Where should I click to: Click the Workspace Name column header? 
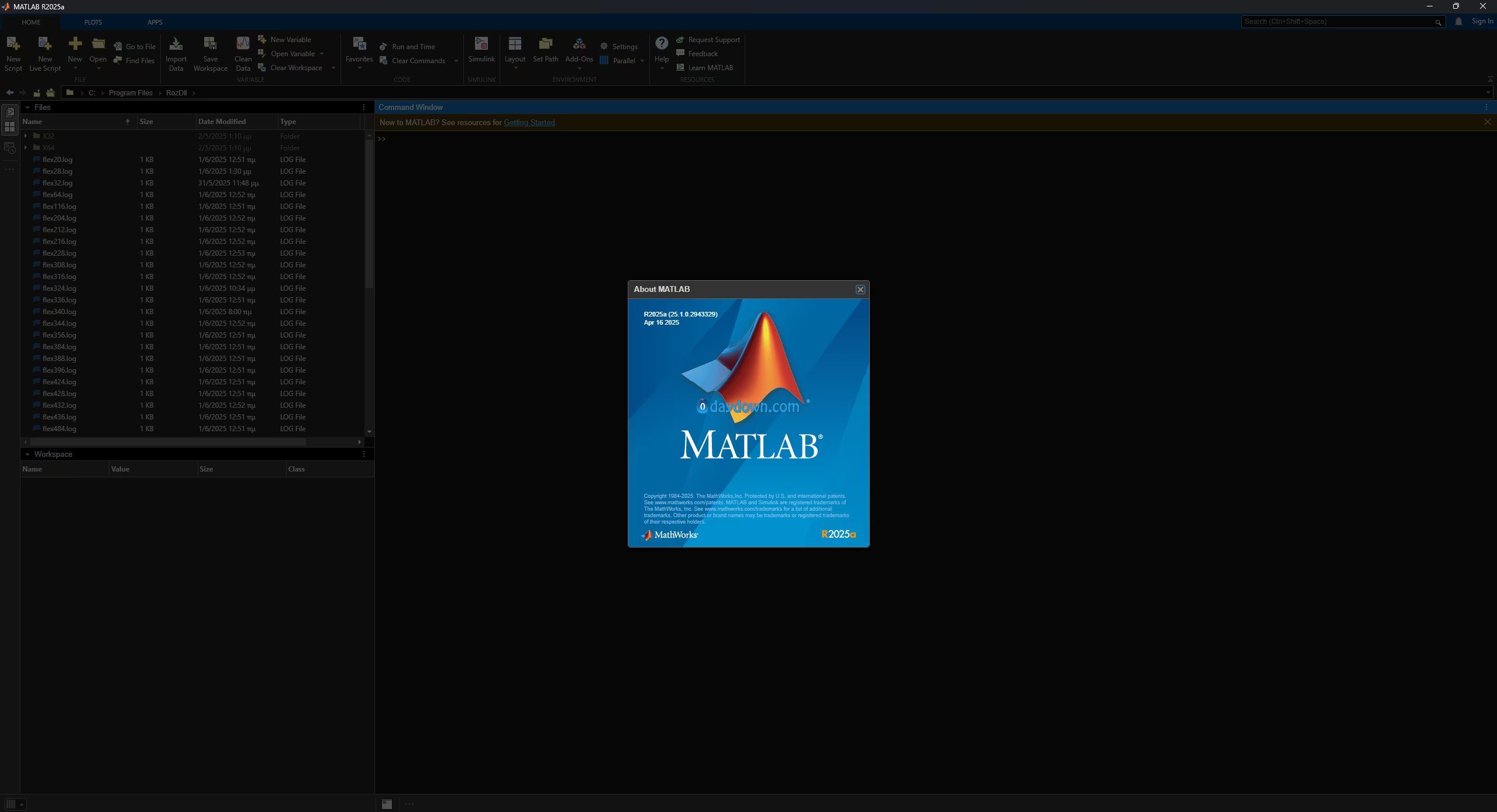click(x=65, y=469)
